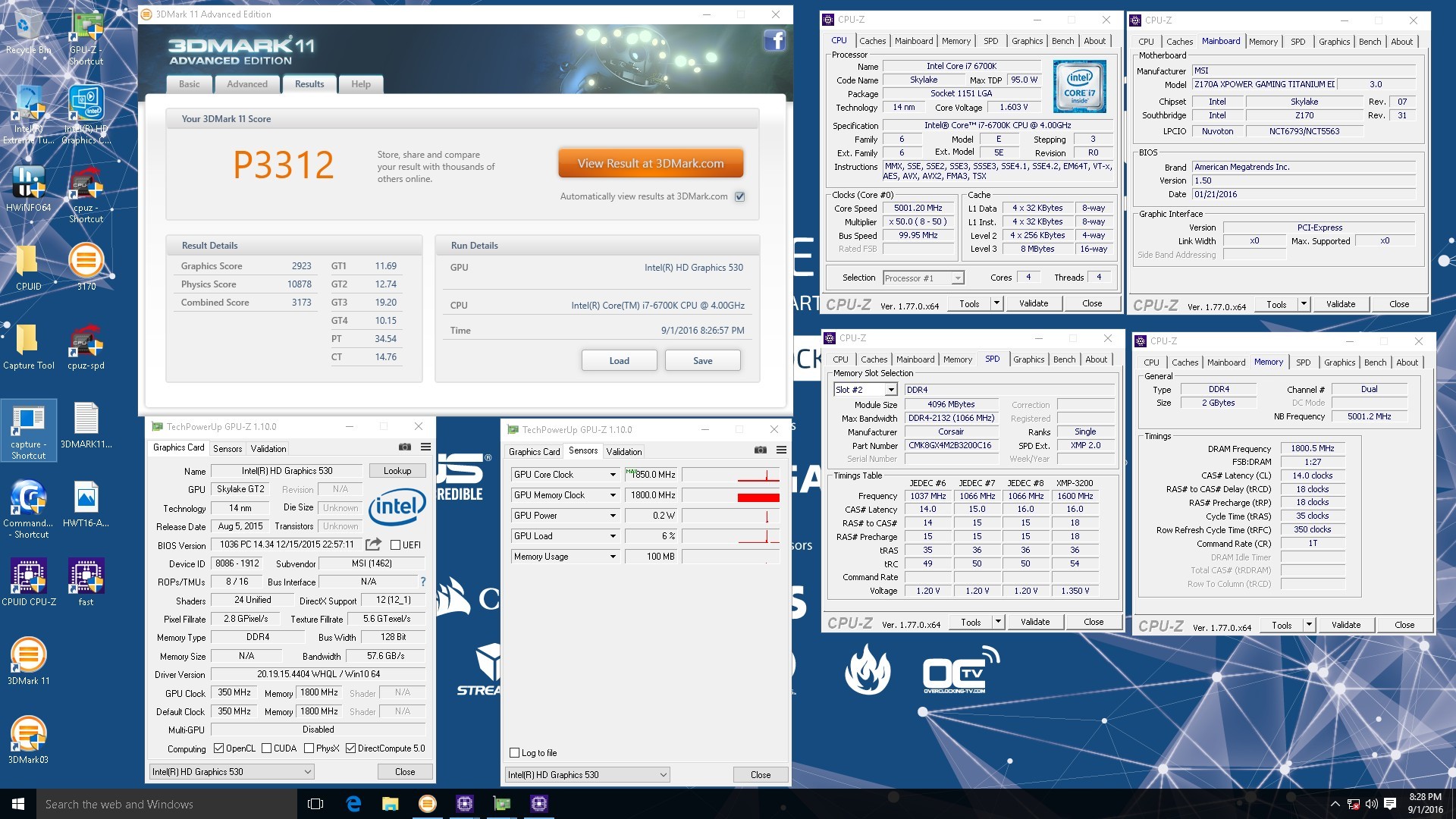Toggle the DirectCompute 5.0 checkbox
The height and width of the screenshot is (819, 1456).
point(350,748)
